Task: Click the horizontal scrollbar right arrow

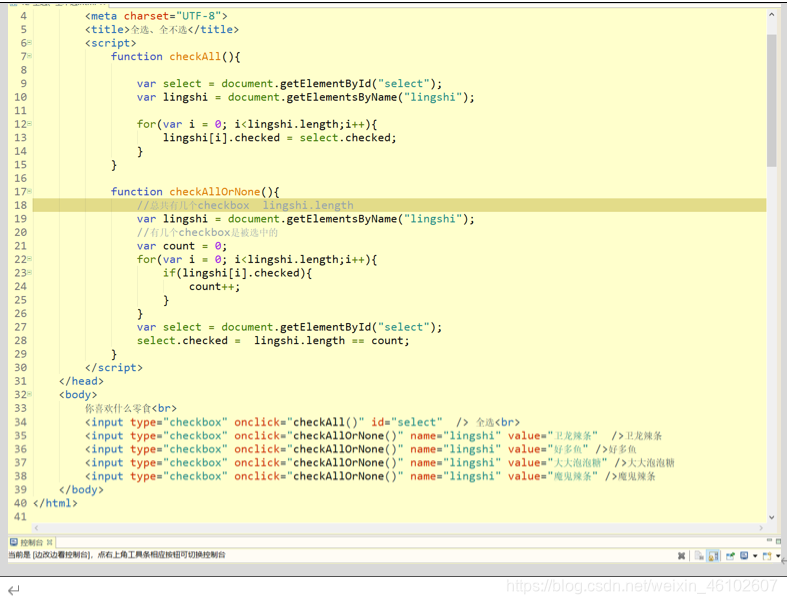Action: pyautogui.click(x=761, y=528)
